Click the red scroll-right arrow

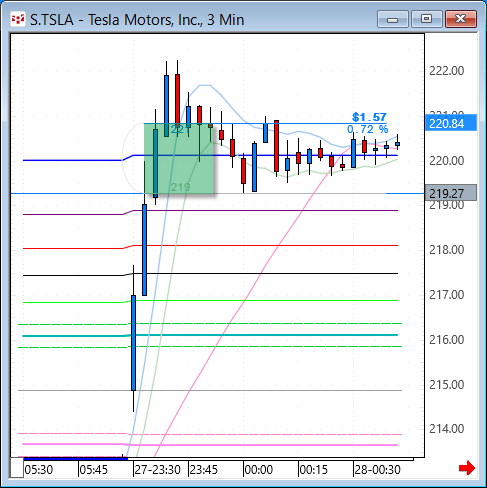[x=467, y=468]
